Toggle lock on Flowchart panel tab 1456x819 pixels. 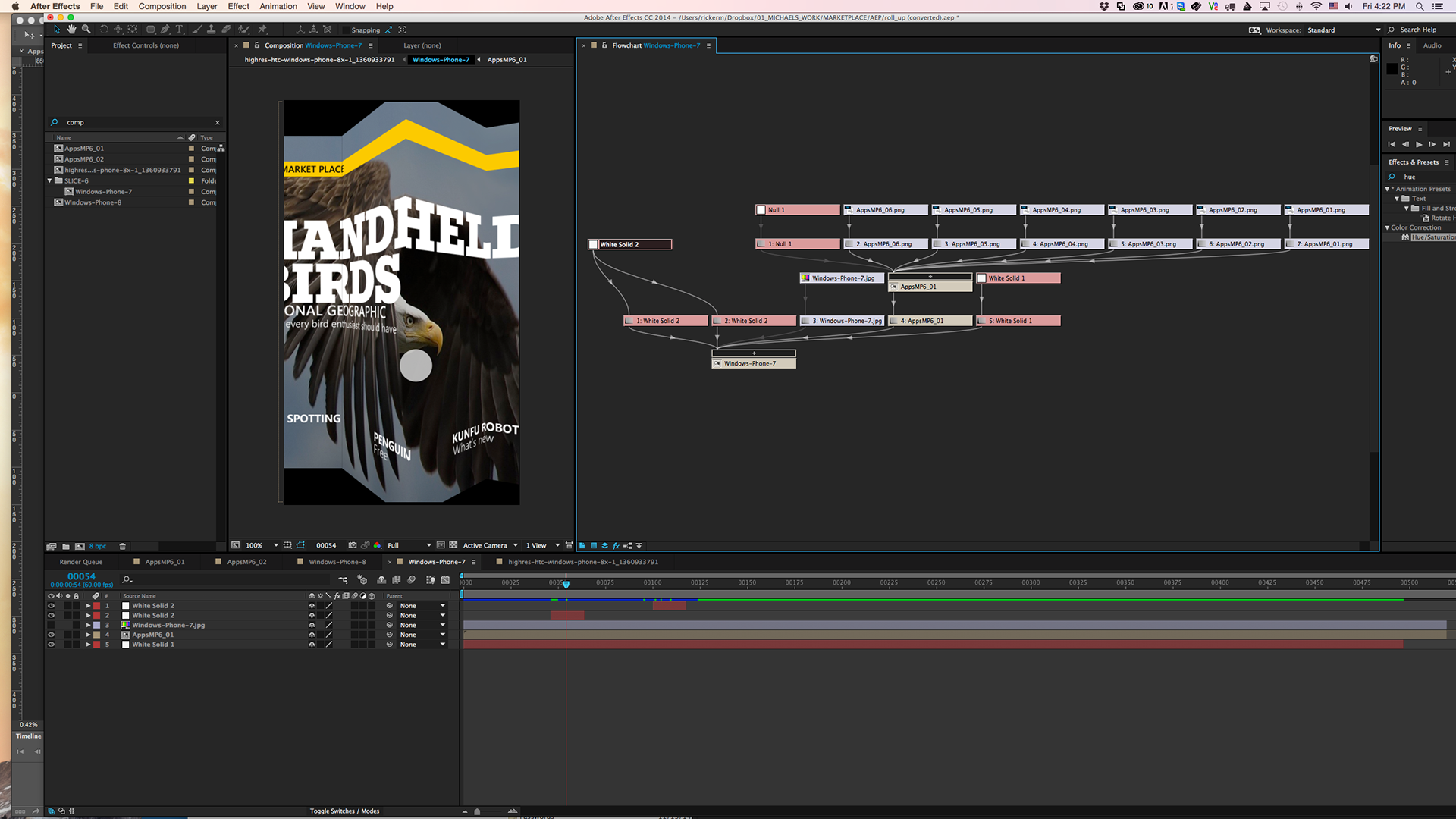click(604, 45)
